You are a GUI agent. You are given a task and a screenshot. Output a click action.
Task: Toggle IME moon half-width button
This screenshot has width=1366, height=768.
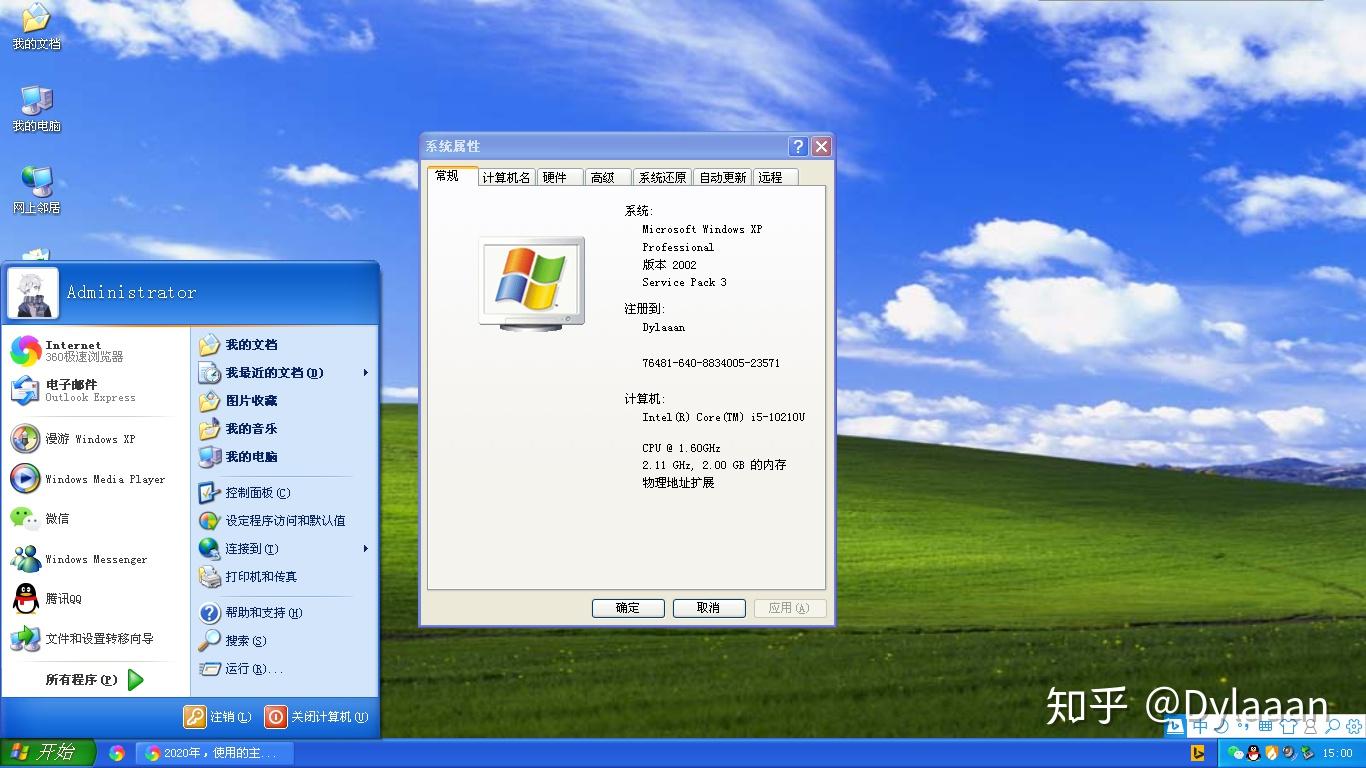coord(1221,727)
